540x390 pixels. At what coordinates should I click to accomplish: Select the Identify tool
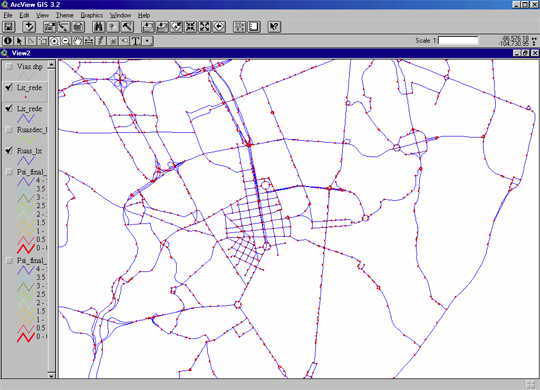[x=8, y=41]
